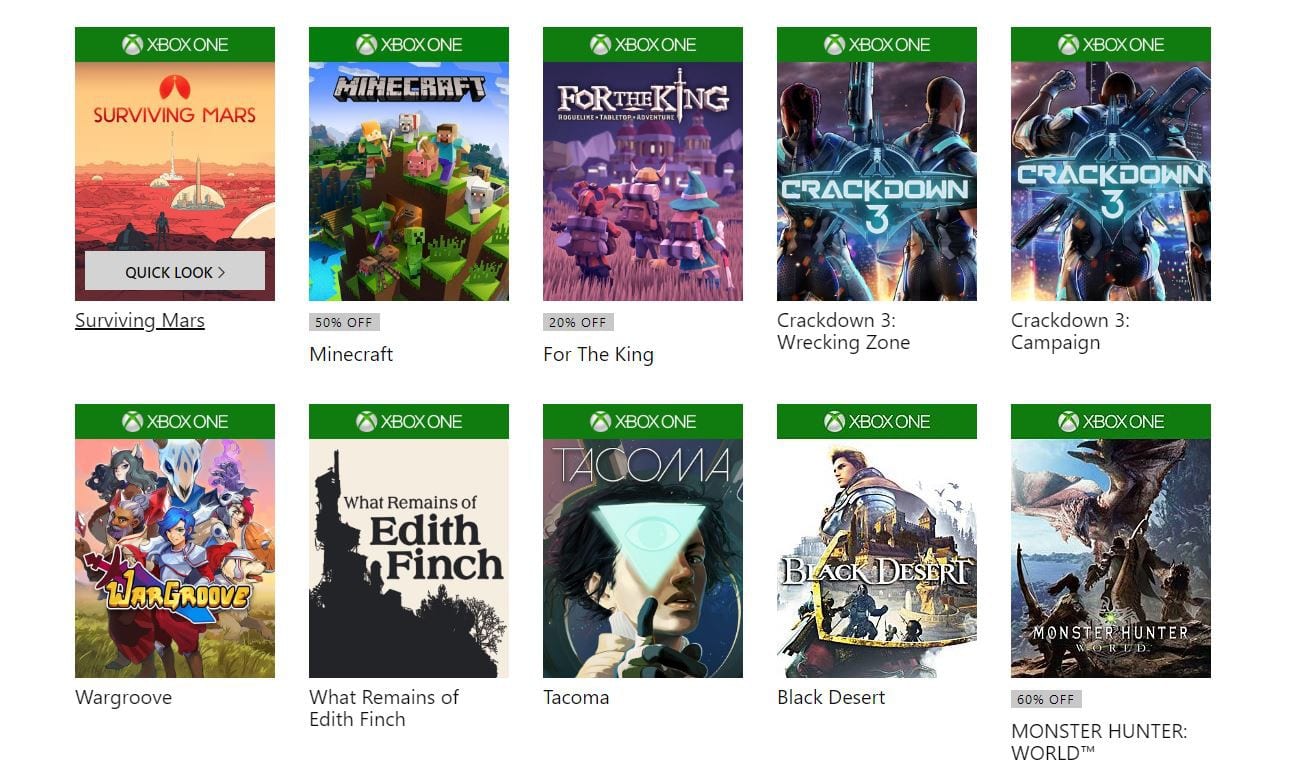Open the Minecraft cover art thumbnail
The image size is (1300, 768).
pos(408,180)
